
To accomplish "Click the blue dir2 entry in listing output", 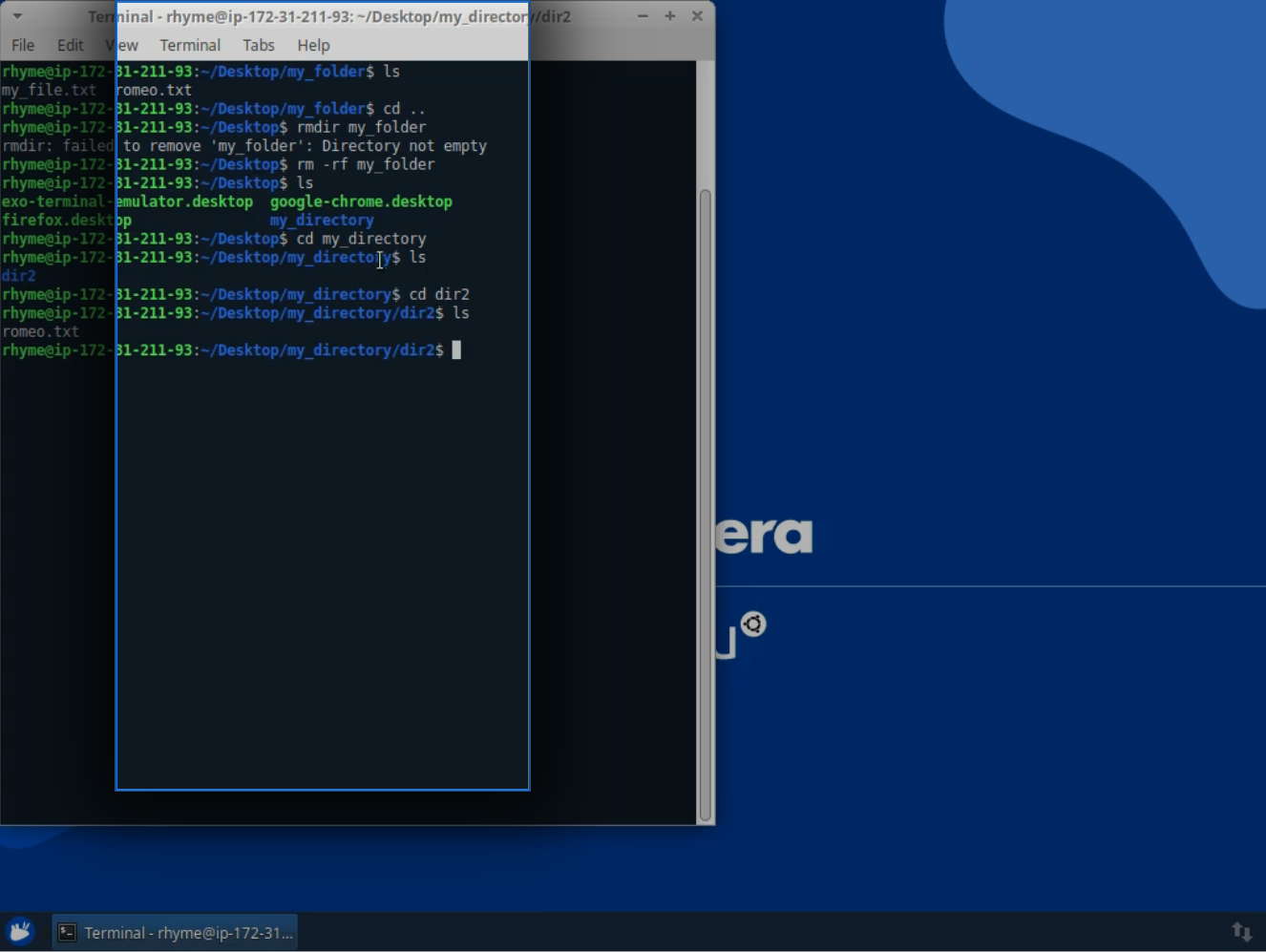I will (x=18, y=276).
